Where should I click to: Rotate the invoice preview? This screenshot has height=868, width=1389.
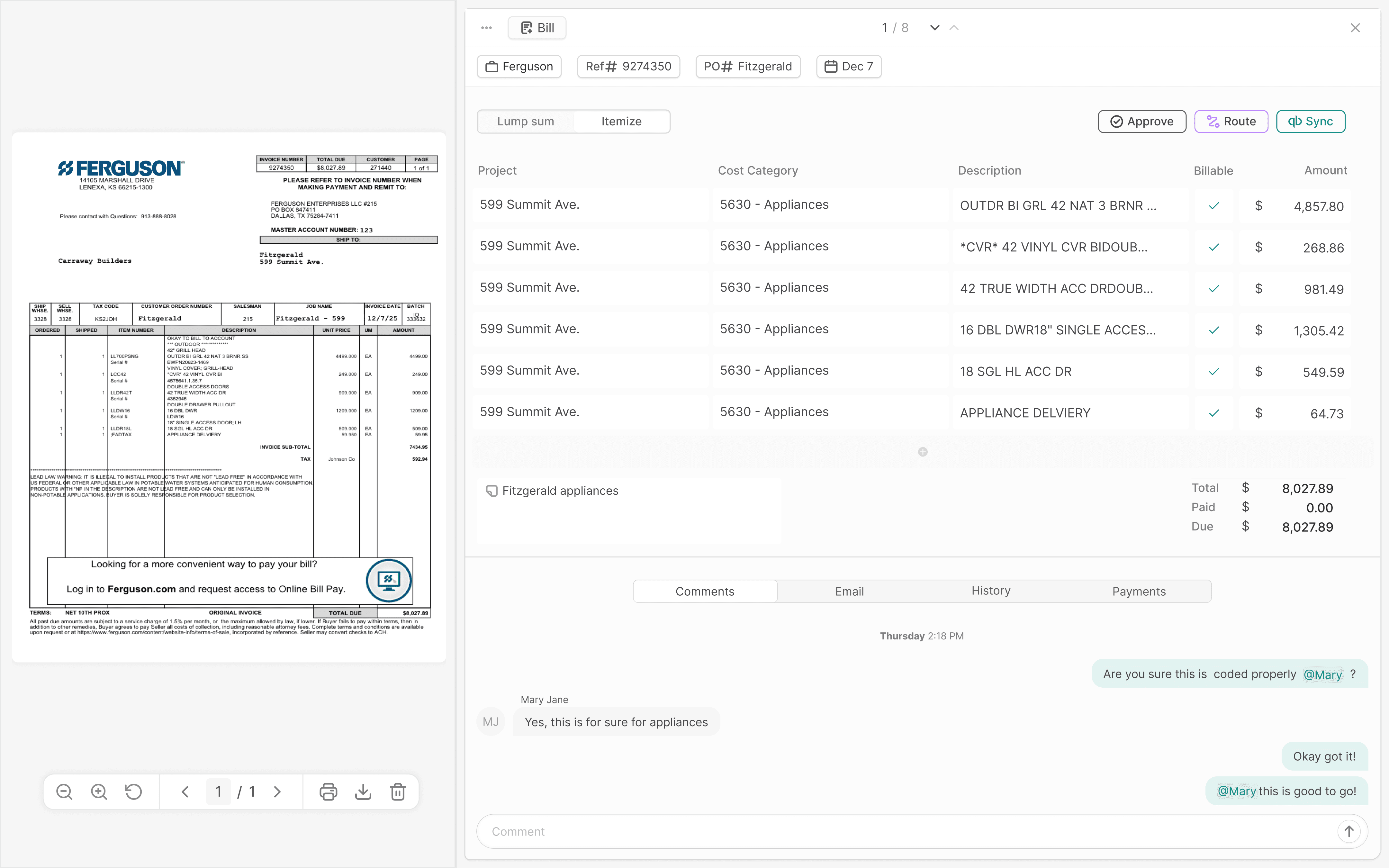133,791
